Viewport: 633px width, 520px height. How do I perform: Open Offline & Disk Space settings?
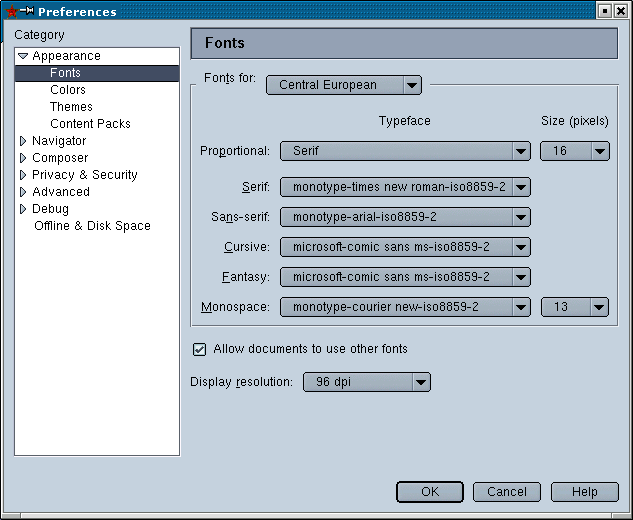(x=92, y=226)
